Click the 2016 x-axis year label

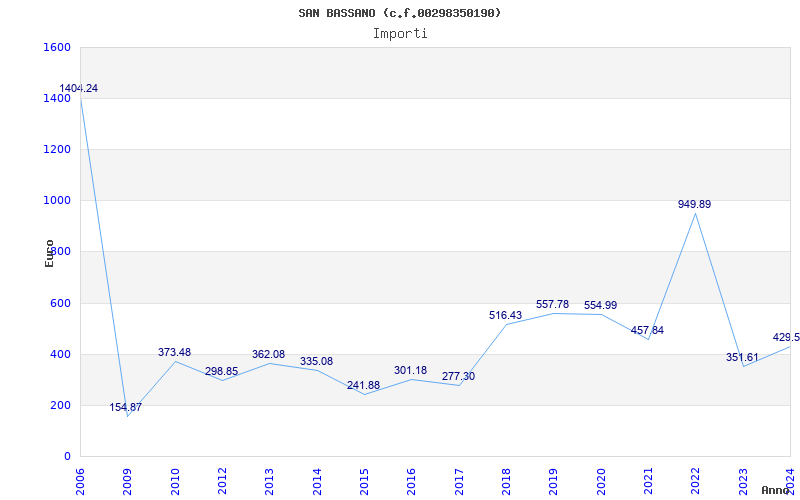[x=412, y=481]
